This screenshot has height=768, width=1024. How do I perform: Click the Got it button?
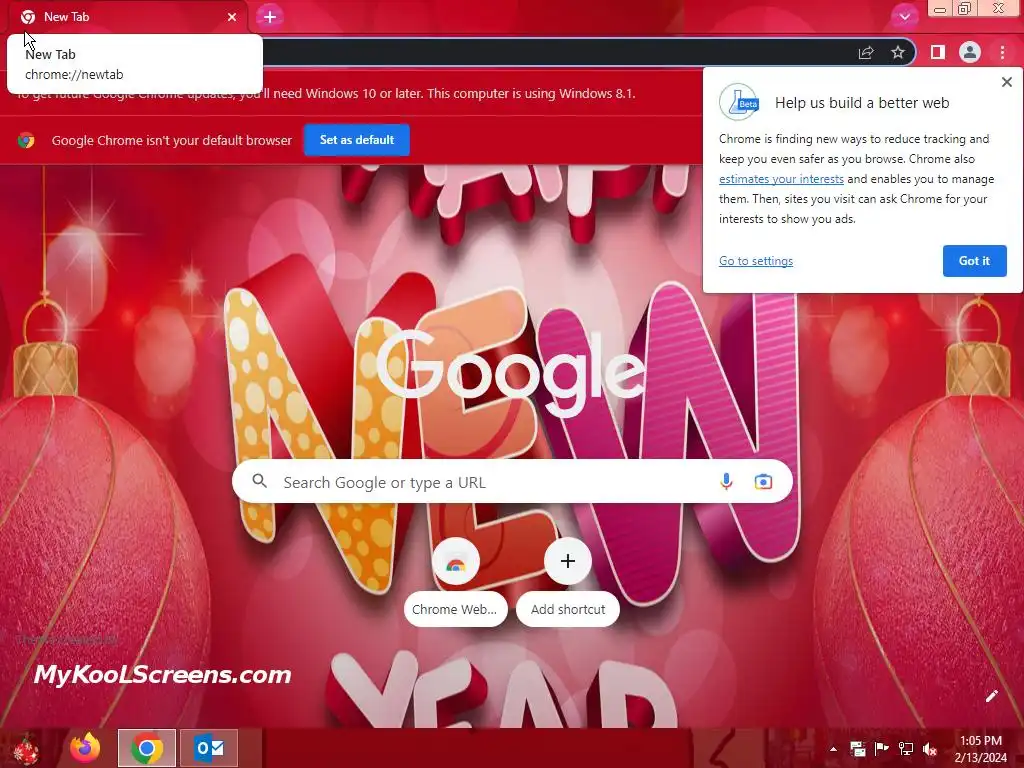(974, 261)
